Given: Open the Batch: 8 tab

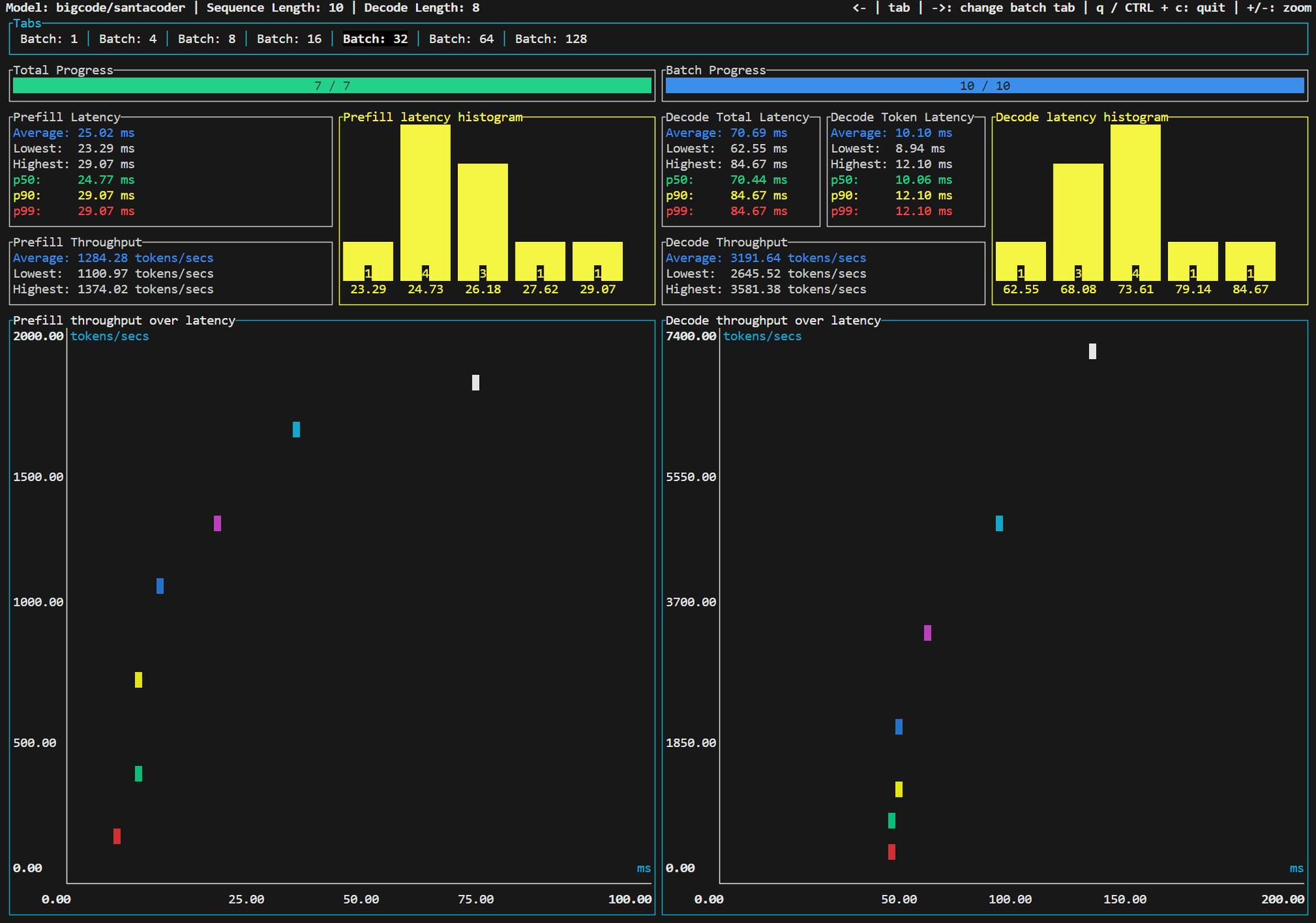Looking at the screenshot, I should coord(206,39).
